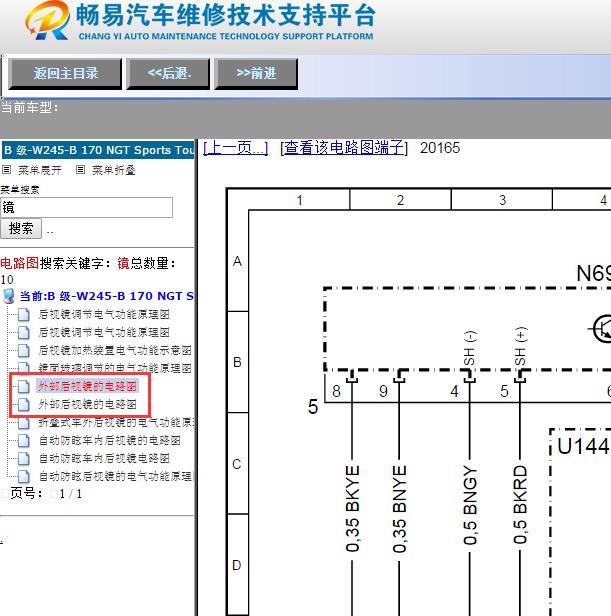Click the computer icon beside 当前:B 级-W245
Viewport: 611px width, 616px height.
click(x=9, y=296)
